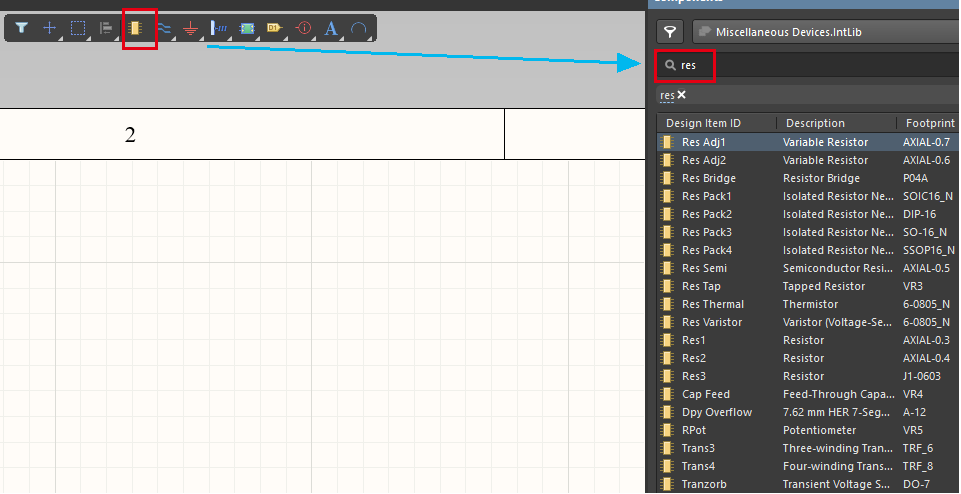
Task: Select the Res Bridge component
Action: [x=809, y=178]
